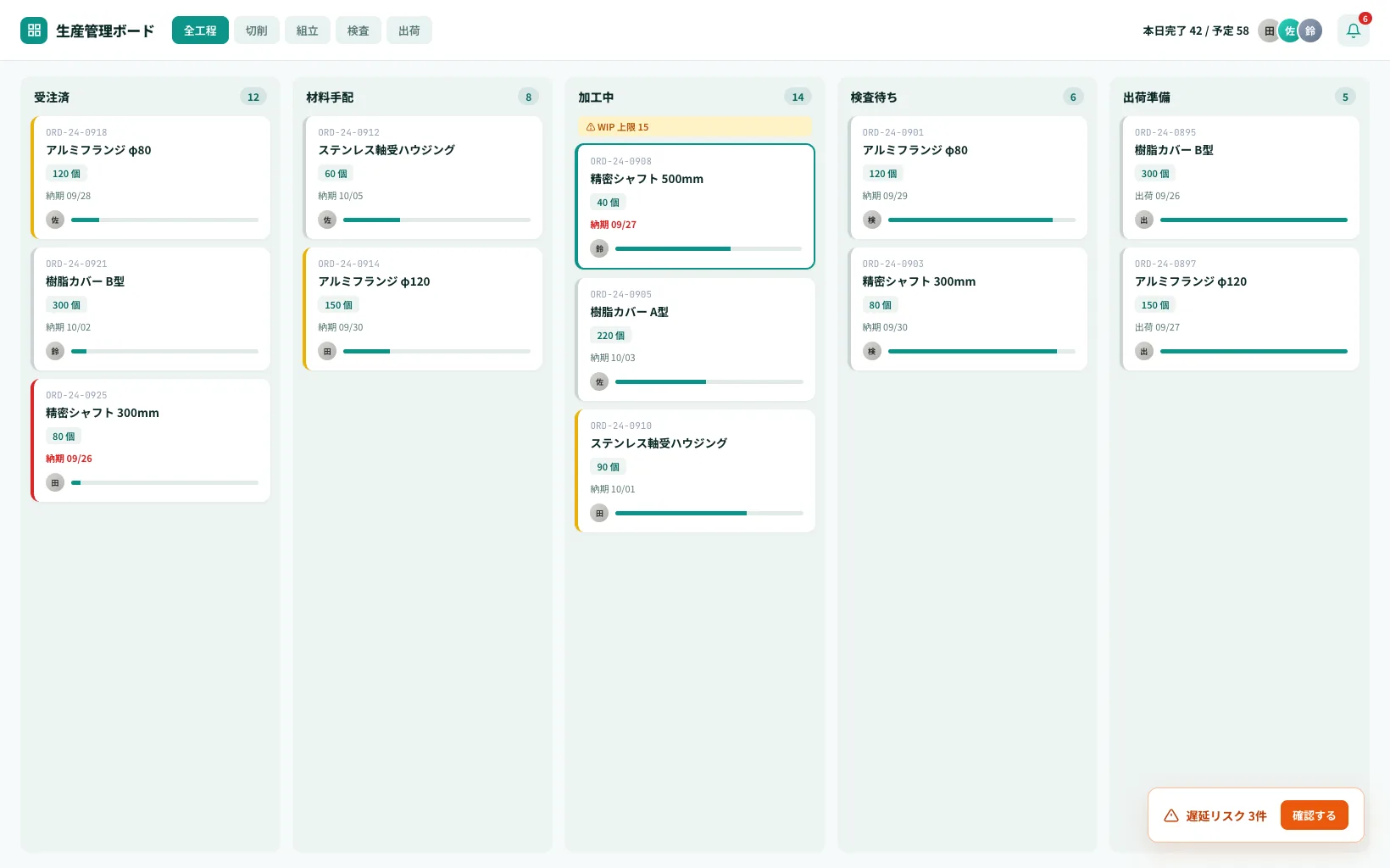Click the 加工中 column count badge 14

tap(798, 97)
